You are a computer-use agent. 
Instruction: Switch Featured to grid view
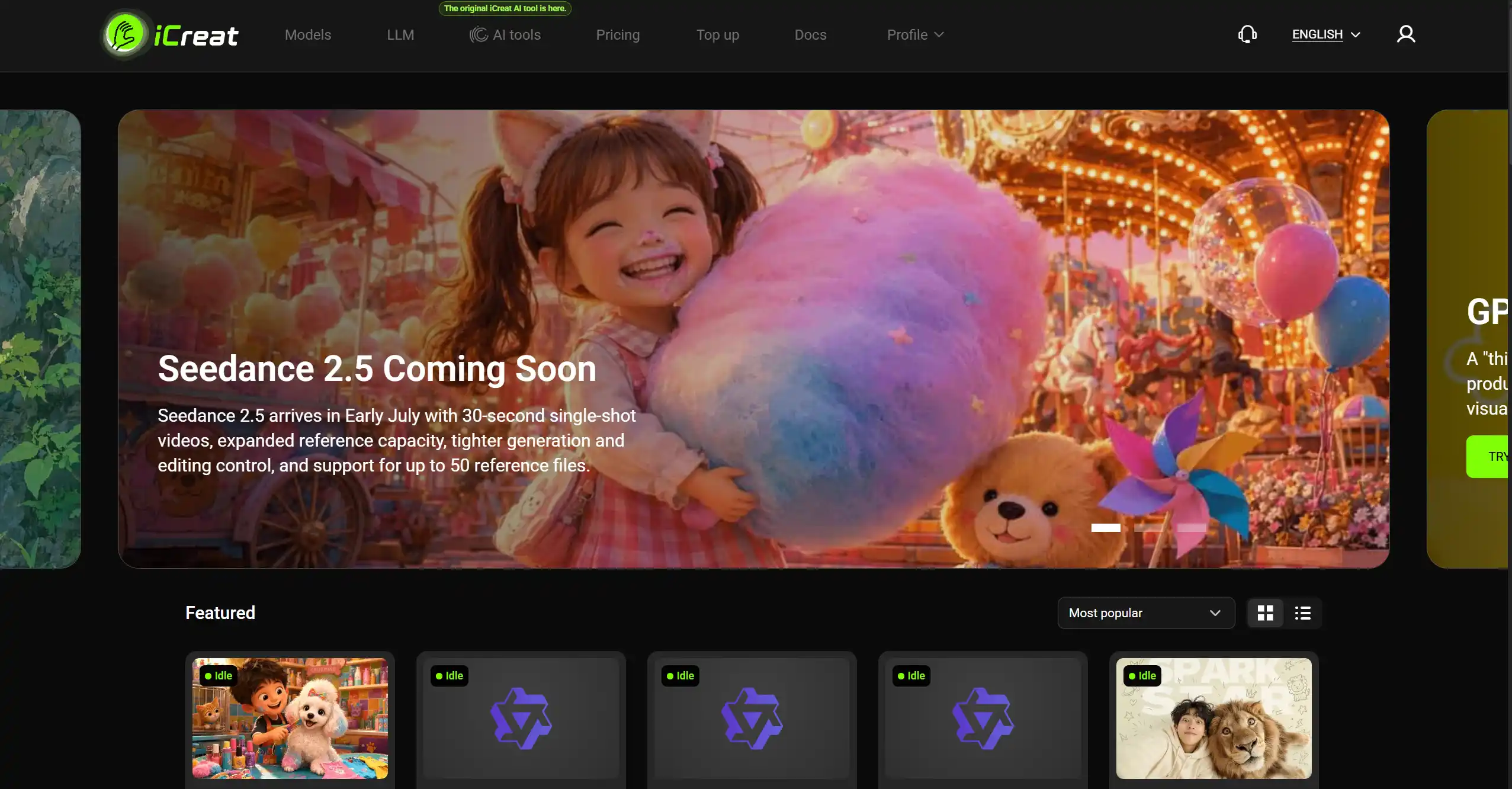(x=1266, y=613)
